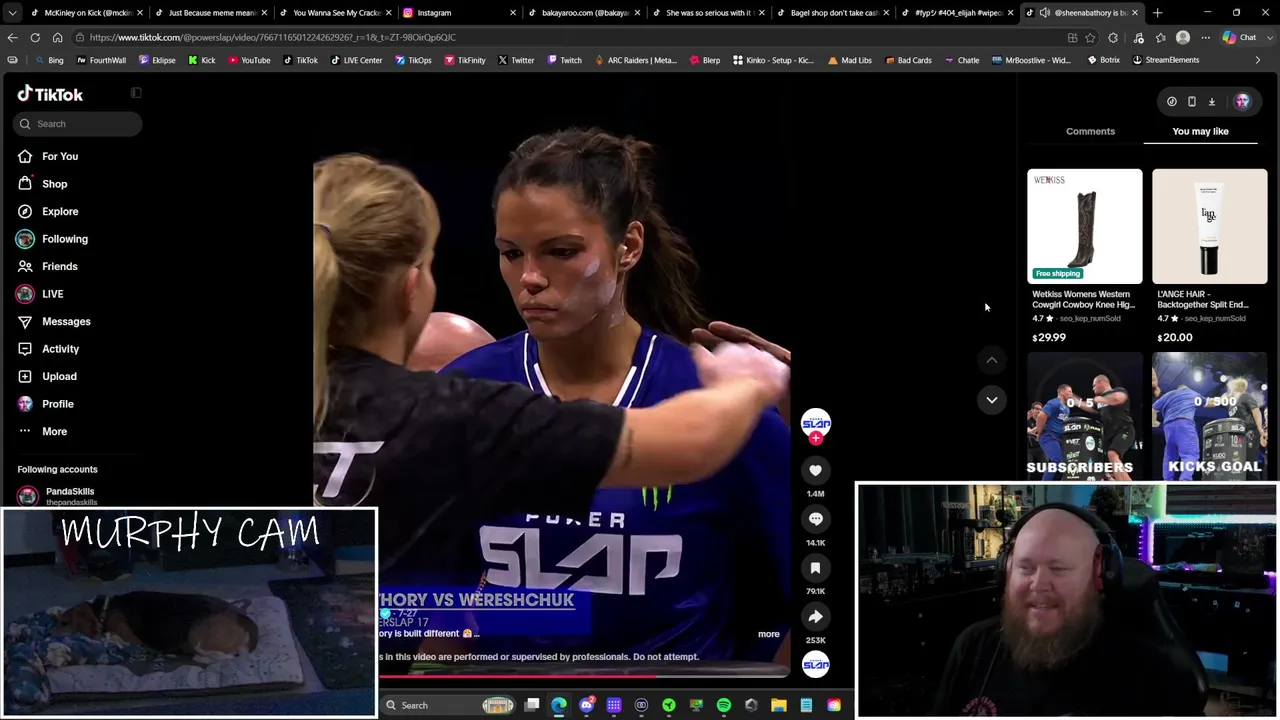Open the browser extensions icon
This screenshot has width=1280, height=720.
click(x=1113, y=37)
